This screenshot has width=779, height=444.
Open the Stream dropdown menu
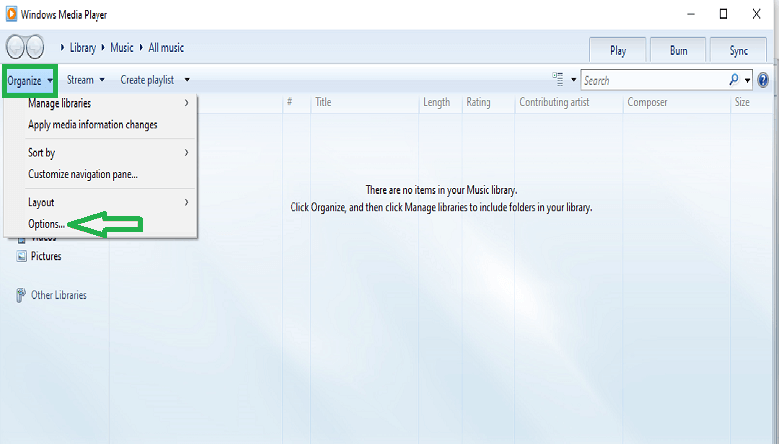pyautogui.click(x=85, y=80)
